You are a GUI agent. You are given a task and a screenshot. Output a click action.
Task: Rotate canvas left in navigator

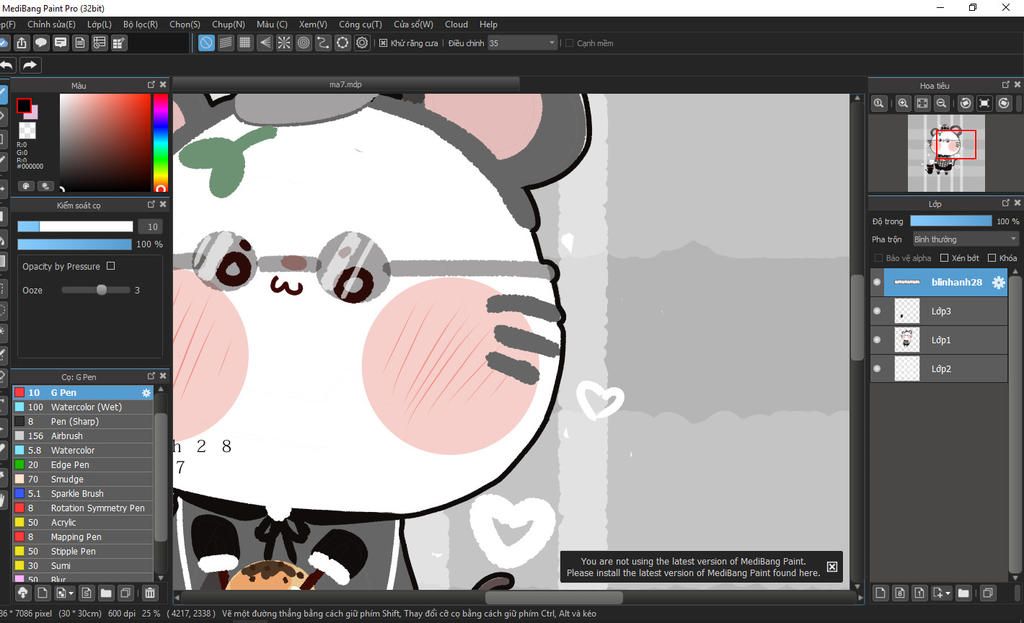[965, 103]
